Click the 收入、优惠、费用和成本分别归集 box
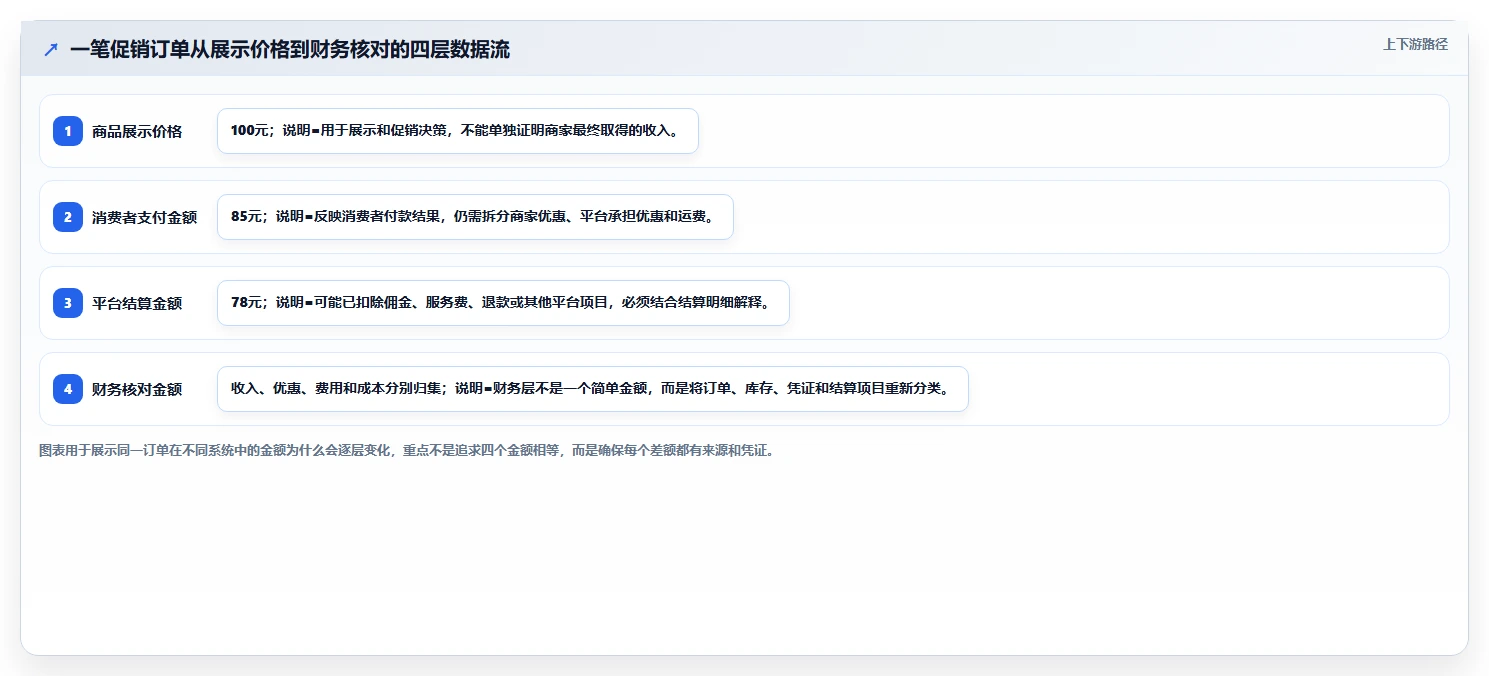1489x676 pixels. [x=593, y=389]
